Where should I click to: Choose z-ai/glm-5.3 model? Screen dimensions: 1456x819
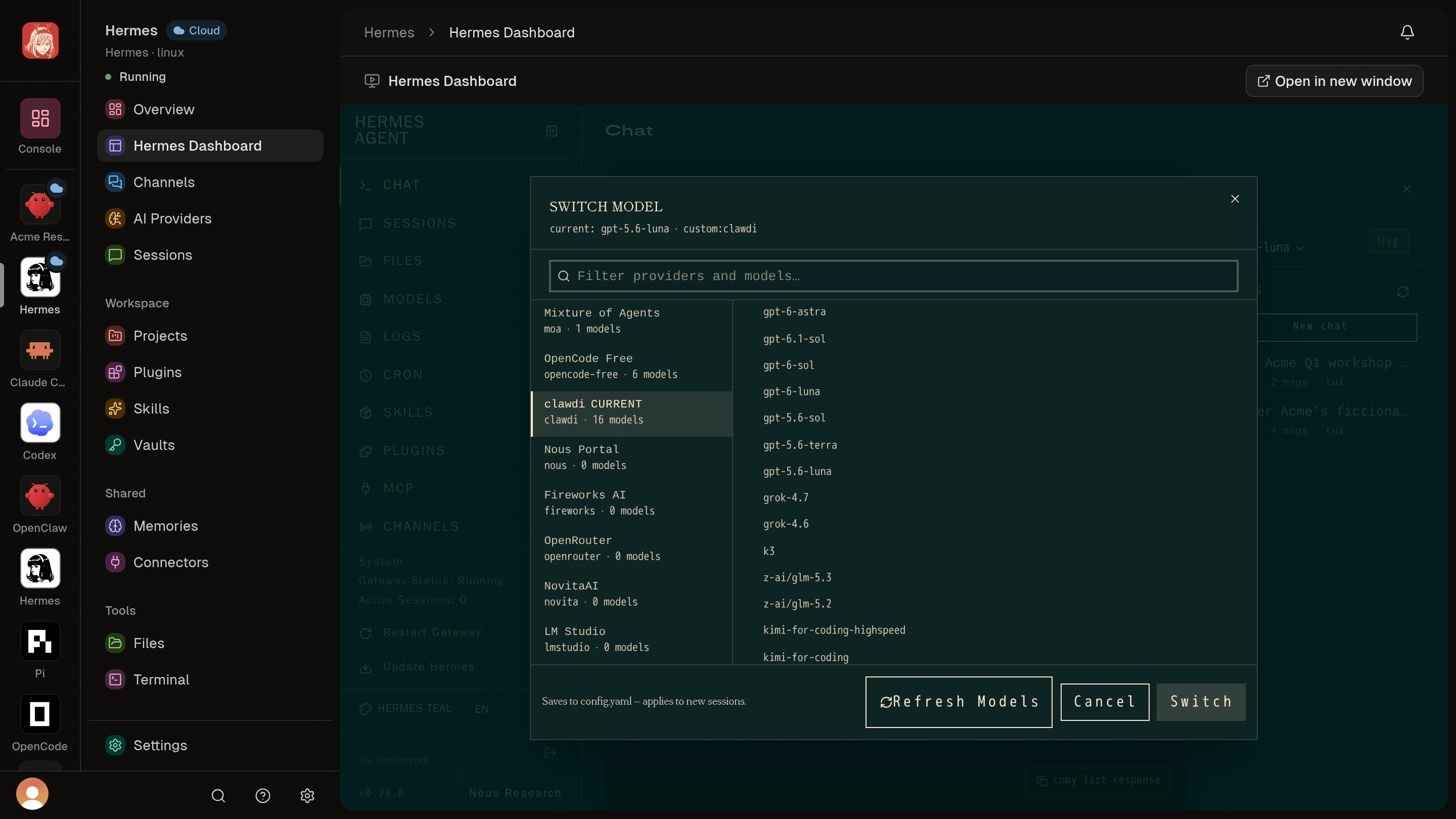pyautogui.click(x=797, y=578)
